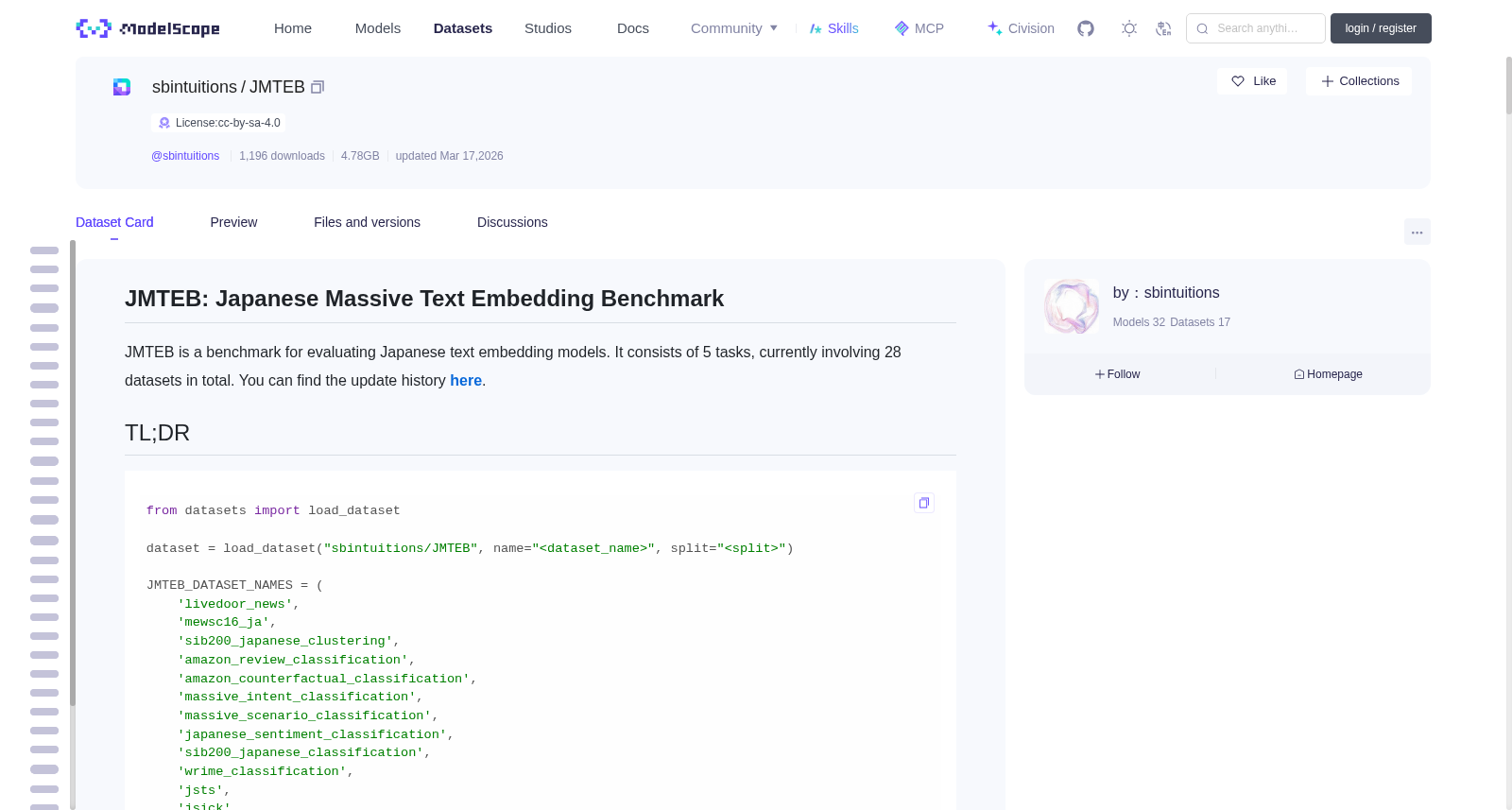
Task: Click the License:cc-by-sa-4.0 tag
Action: tap(218, 123)
